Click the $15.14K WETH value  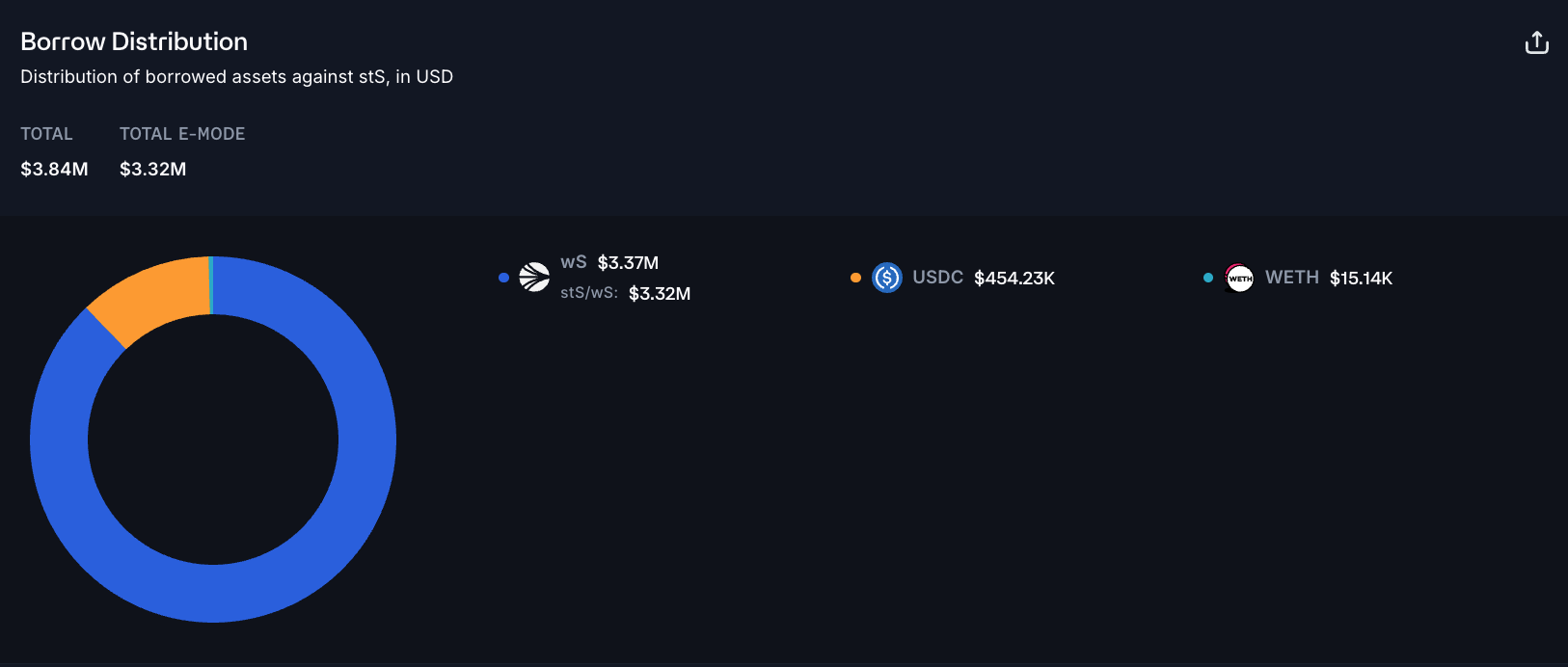point(1361,278)
